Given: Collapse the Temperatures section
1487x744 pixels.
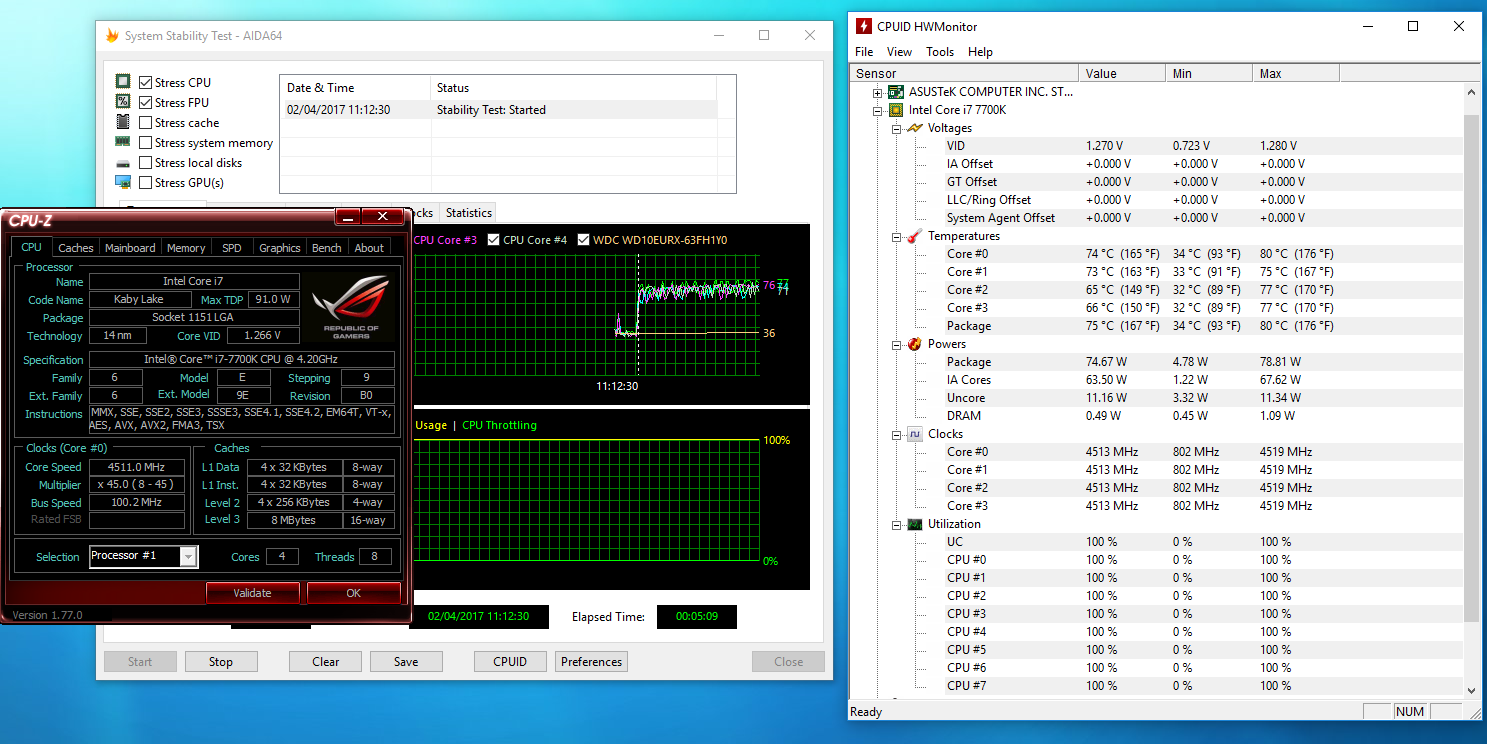Looking at the screenshot, I should coord(896,236).
